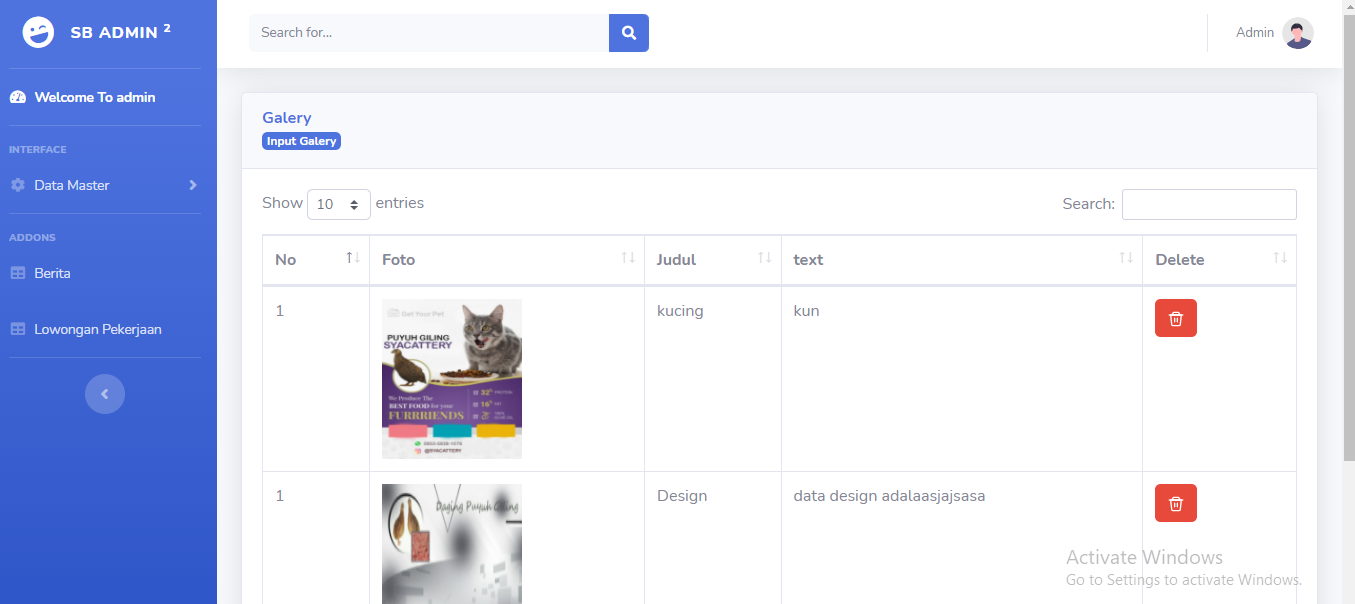Open the Admin user avatar menu

click(x=1298, y=33)
